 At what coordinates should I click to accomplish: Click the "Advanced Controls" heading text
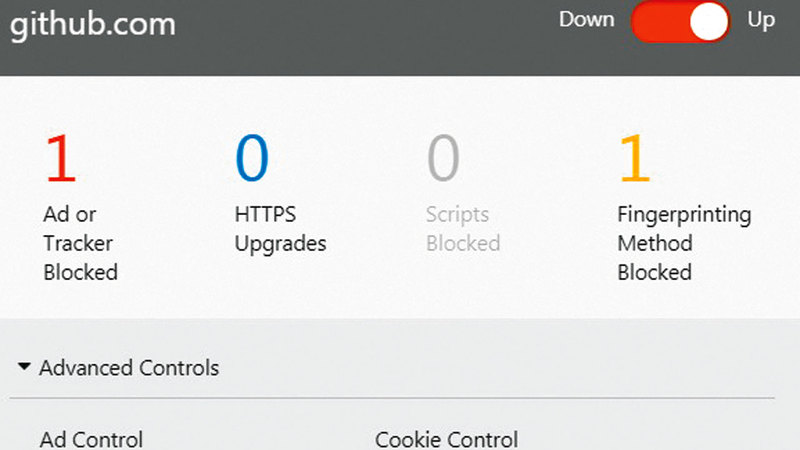[x=129, y=368]
